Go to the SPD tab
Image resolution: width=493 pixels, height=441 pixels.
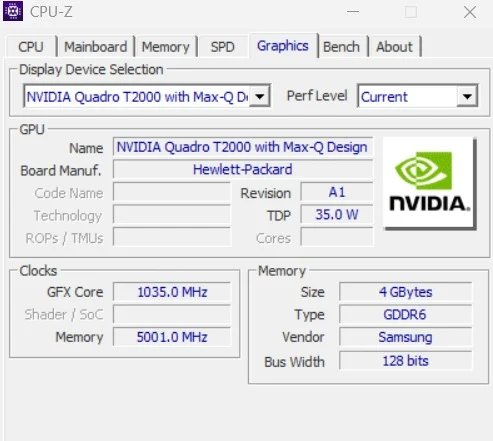pyautogui.click(x=223, y=47)
